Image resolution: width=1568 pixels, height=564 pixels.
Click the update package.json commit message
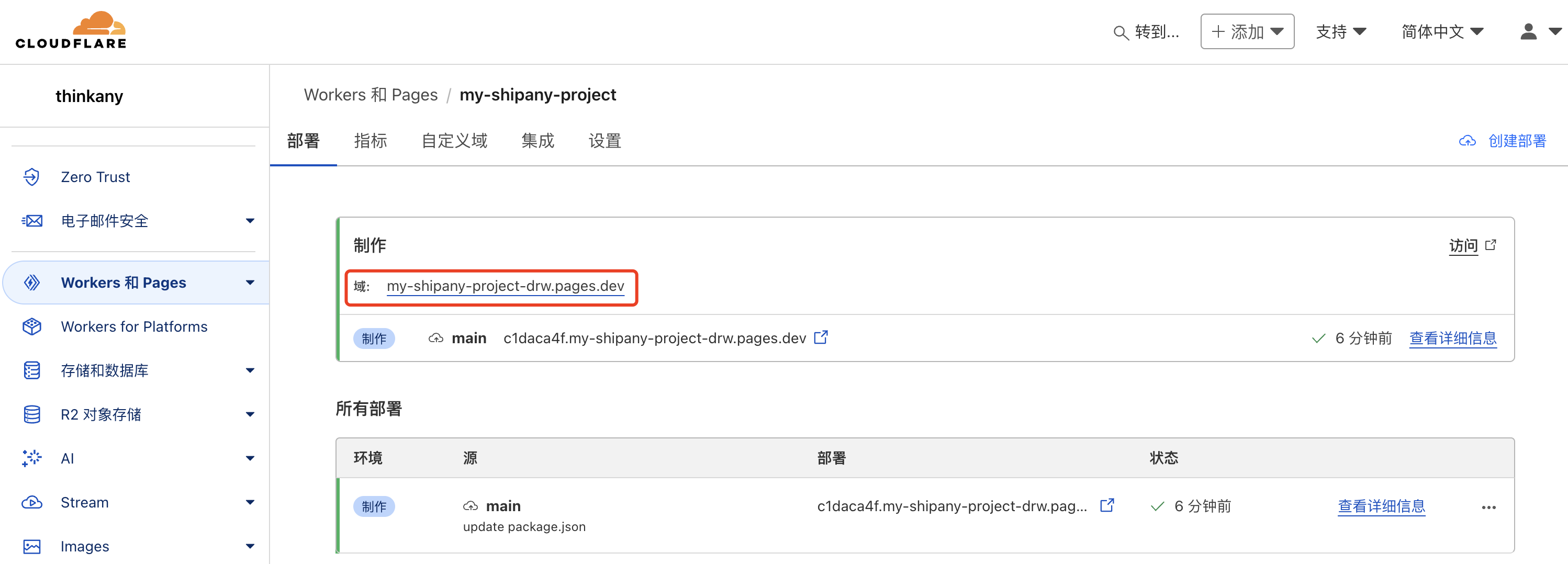[x=524, y=527]
